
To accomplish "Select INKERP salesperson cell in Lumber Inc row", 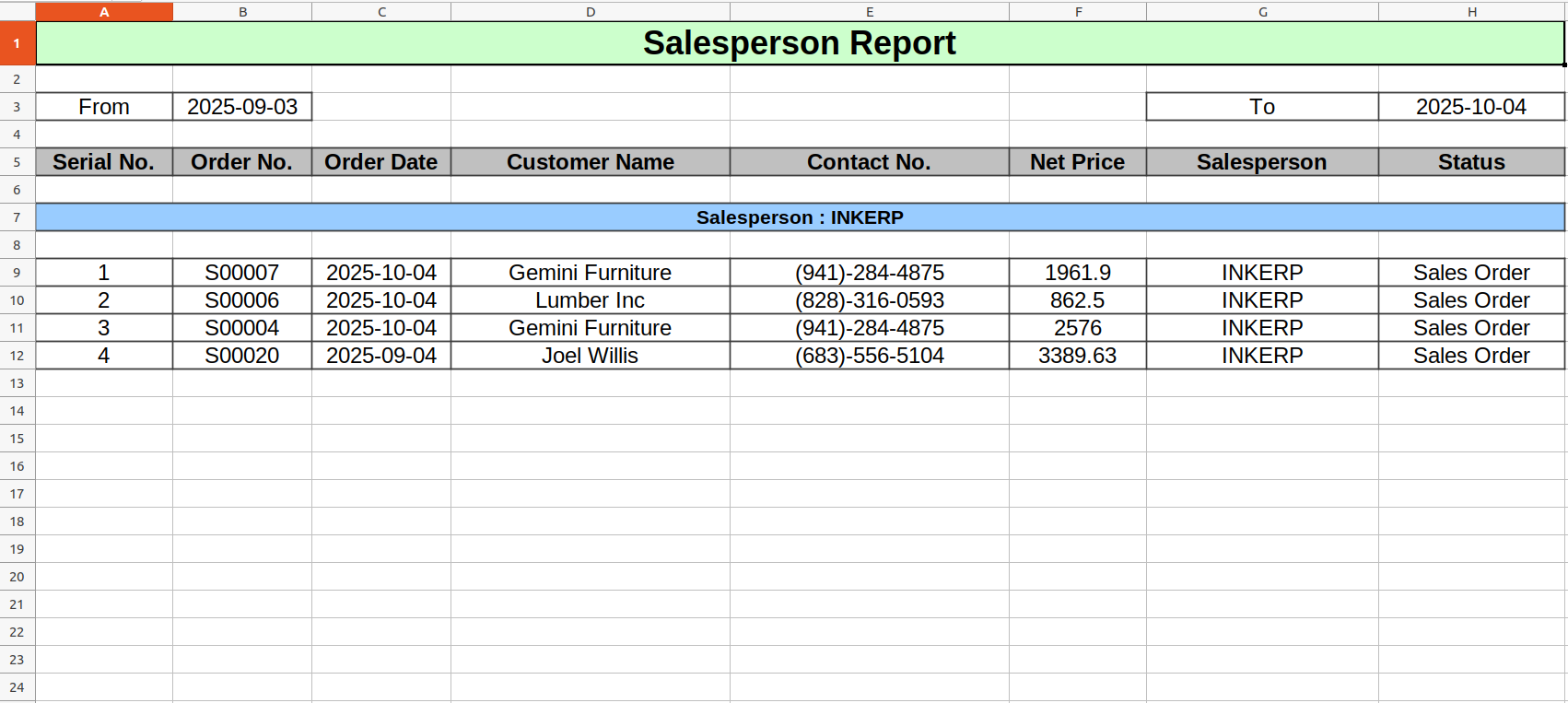I will coord(1262,300).
